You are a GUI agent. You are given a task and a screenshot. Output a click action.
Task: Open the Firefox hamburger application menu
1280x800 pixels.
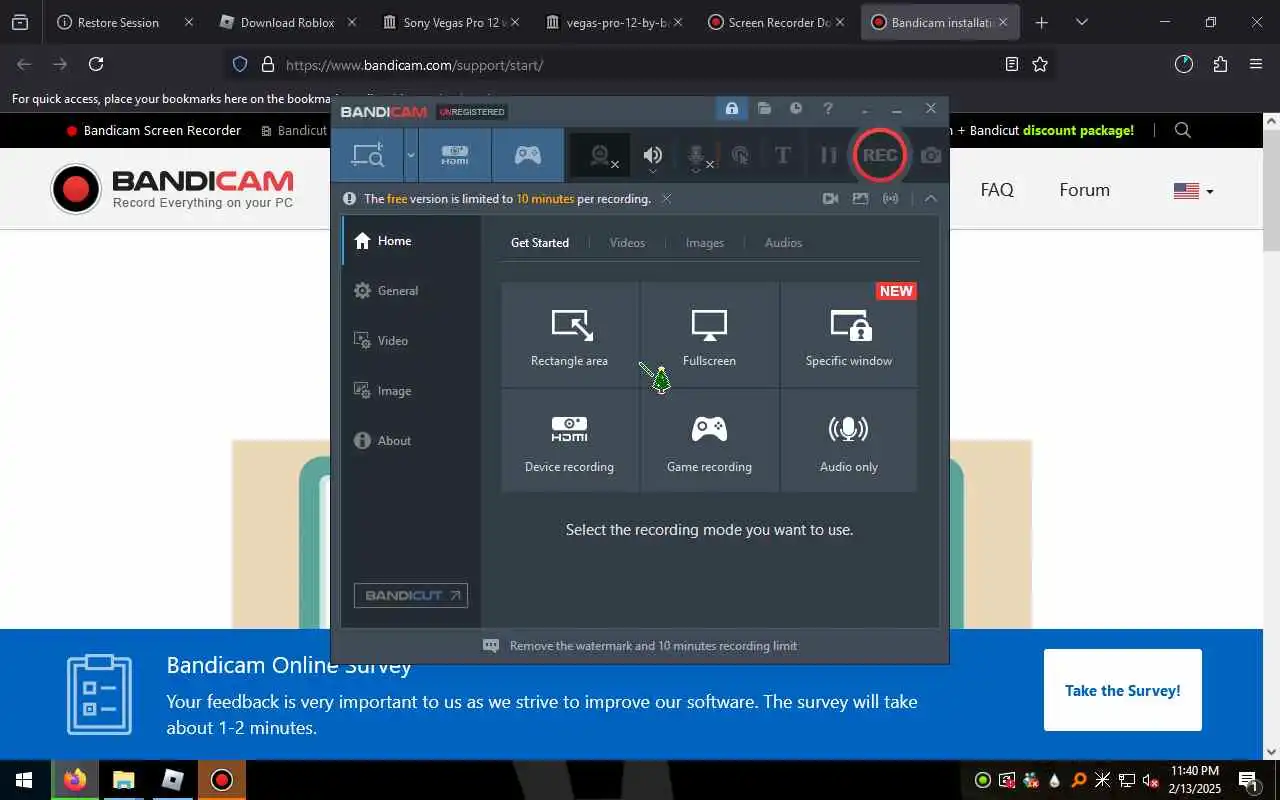(1256, 64)
